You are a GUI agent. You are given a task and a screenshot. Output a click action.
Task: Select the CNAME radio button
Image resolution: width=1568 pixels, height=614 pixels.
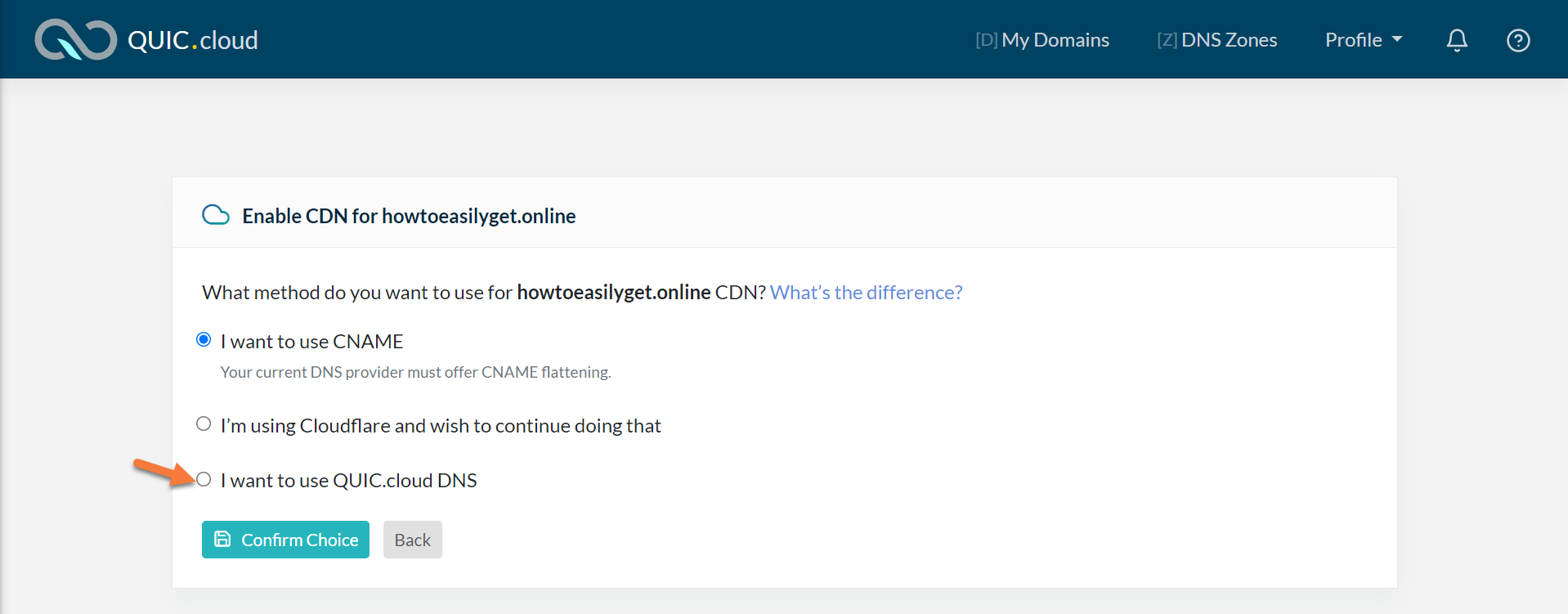coord(204,339)
